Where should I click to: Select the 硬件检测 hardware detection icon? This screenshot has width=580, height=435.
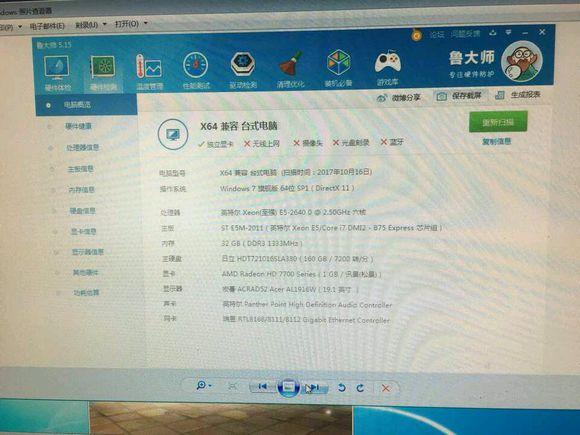[x=103, y=73]
